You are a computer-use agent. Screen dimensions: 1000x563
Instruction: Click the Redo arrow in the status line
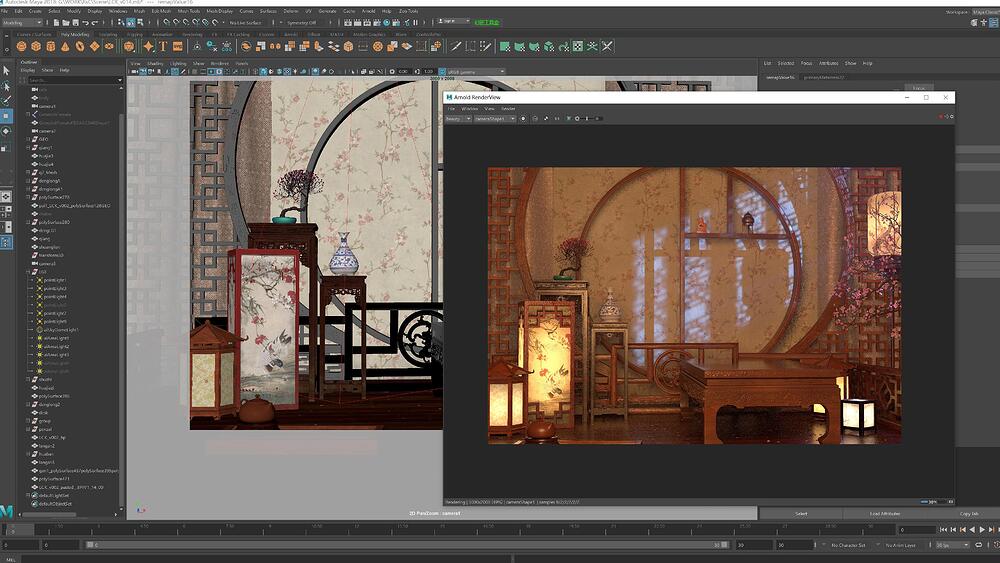click(x=95, y=23)
